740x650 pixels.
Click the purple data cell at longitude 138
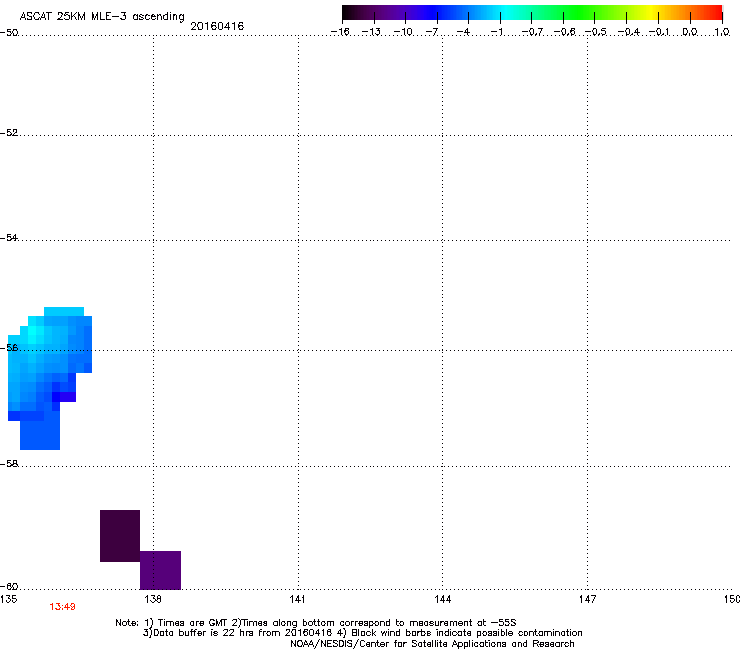click(160, 570)
